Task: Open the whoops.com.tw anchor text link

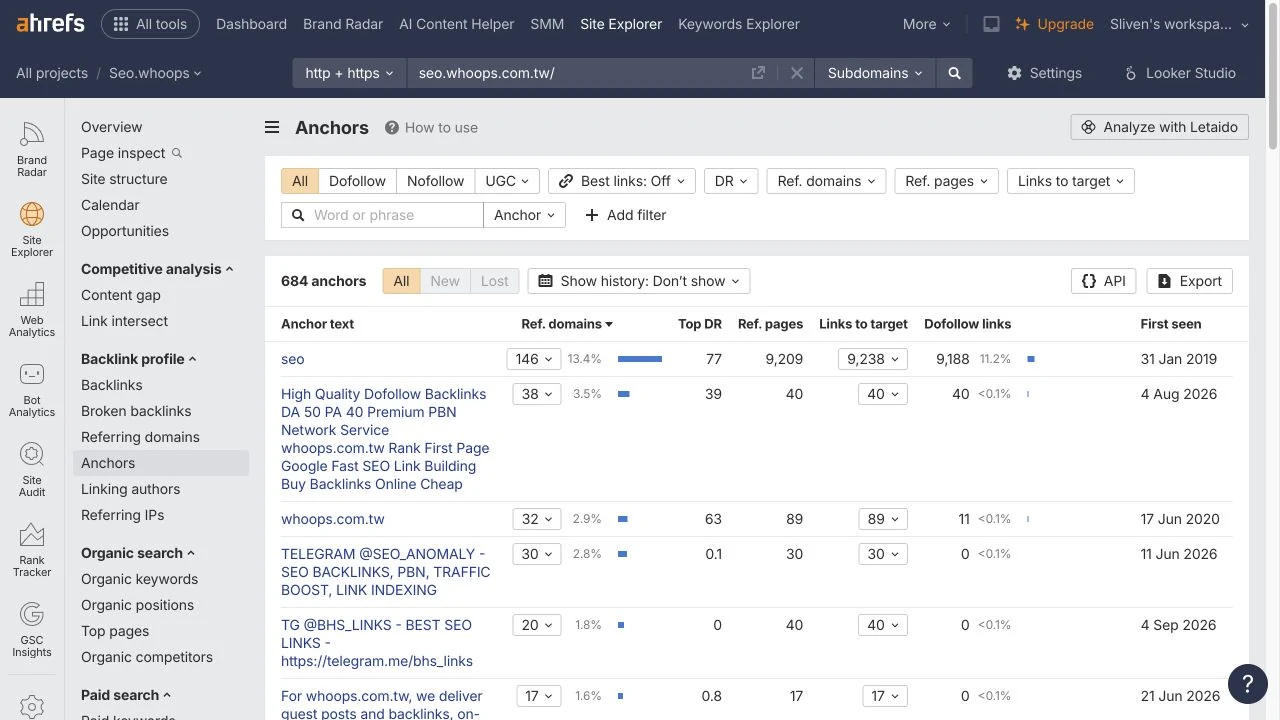Action: point(333,519)
